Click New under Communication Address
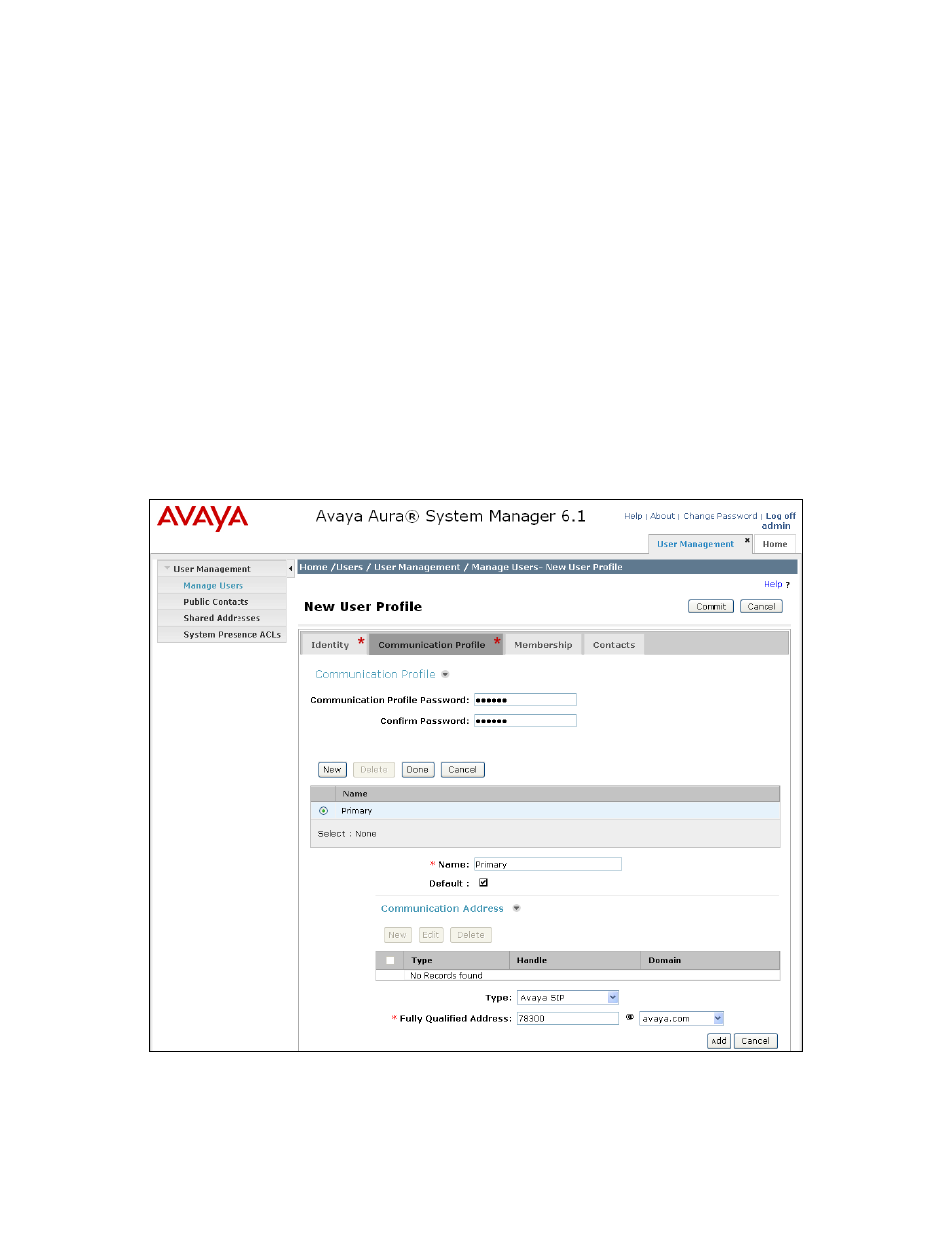Screen dimensions: 952x1233 [x=397, y=935]
